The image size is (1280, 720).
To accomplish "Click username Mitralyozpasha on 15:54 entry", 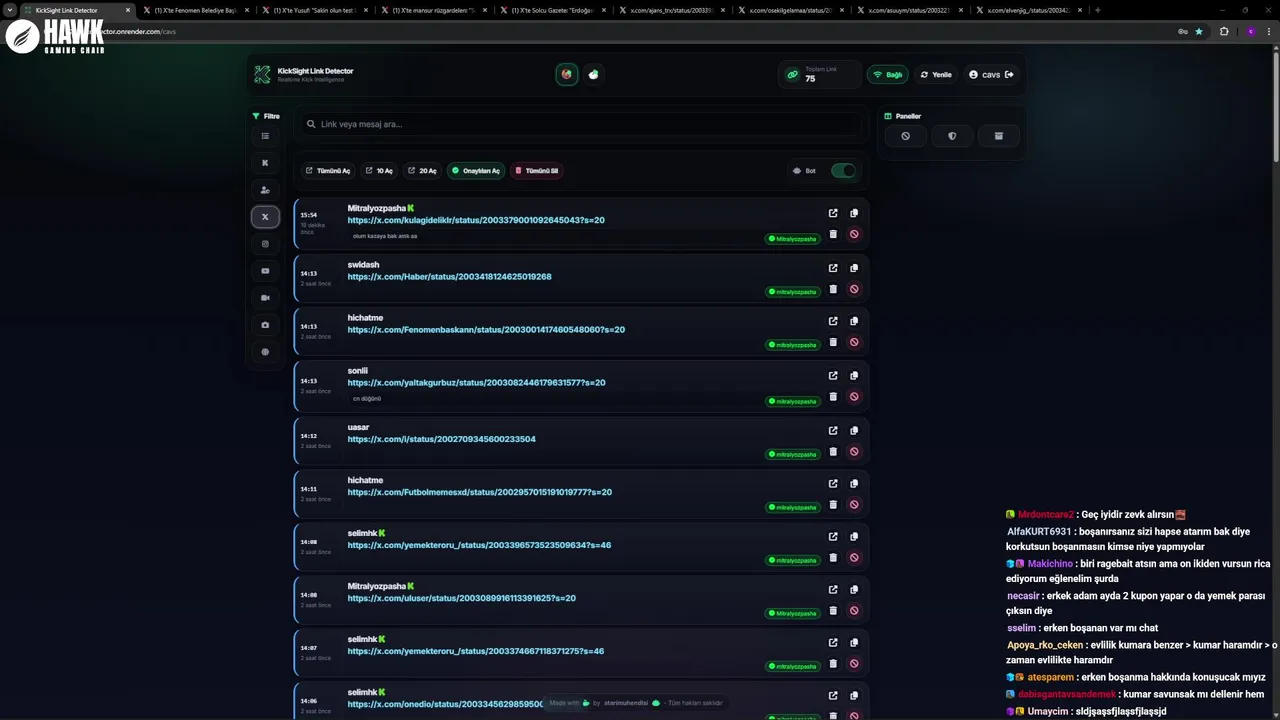I will 377,209.
